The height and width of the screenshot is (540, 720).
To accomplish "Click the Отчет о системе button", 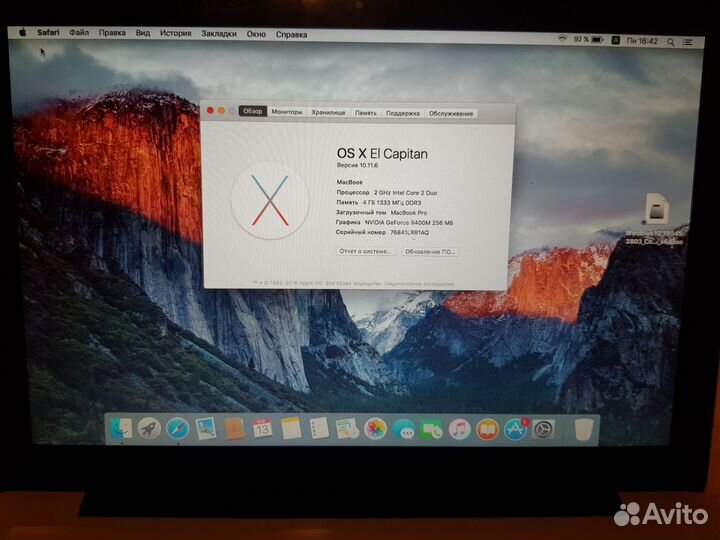I will [366, 252].
